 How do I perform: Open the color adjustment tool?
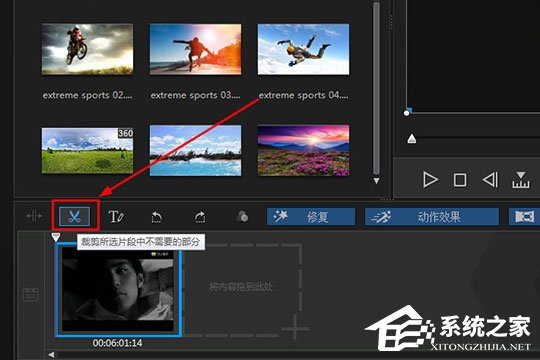[242, 217]
